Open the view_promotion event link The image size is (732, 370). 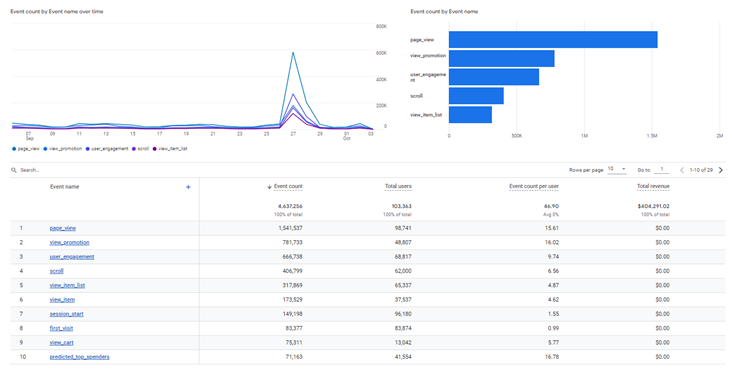coord(70,243)
